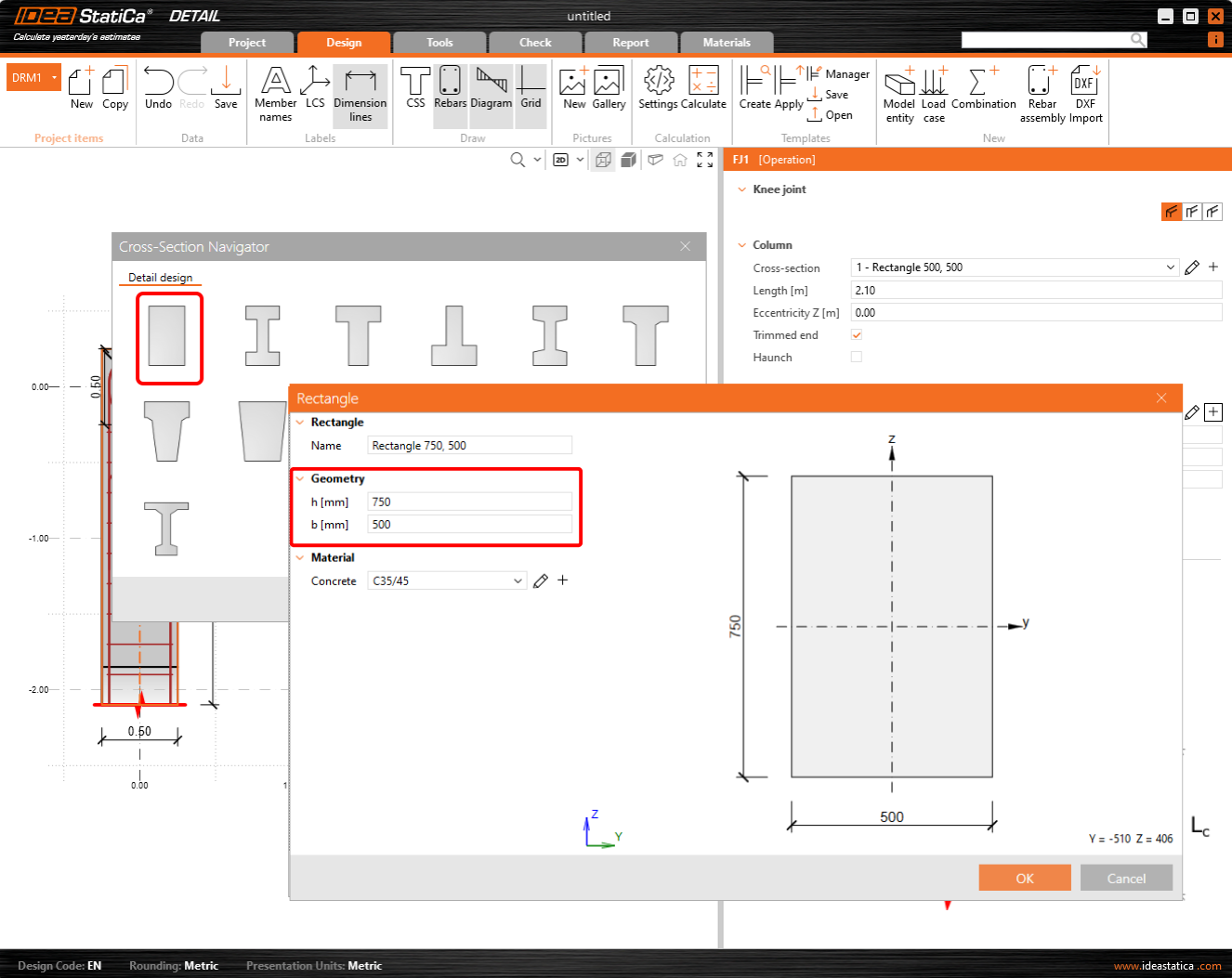Select the first knee joint type toggle

[x=1171, y=212]
